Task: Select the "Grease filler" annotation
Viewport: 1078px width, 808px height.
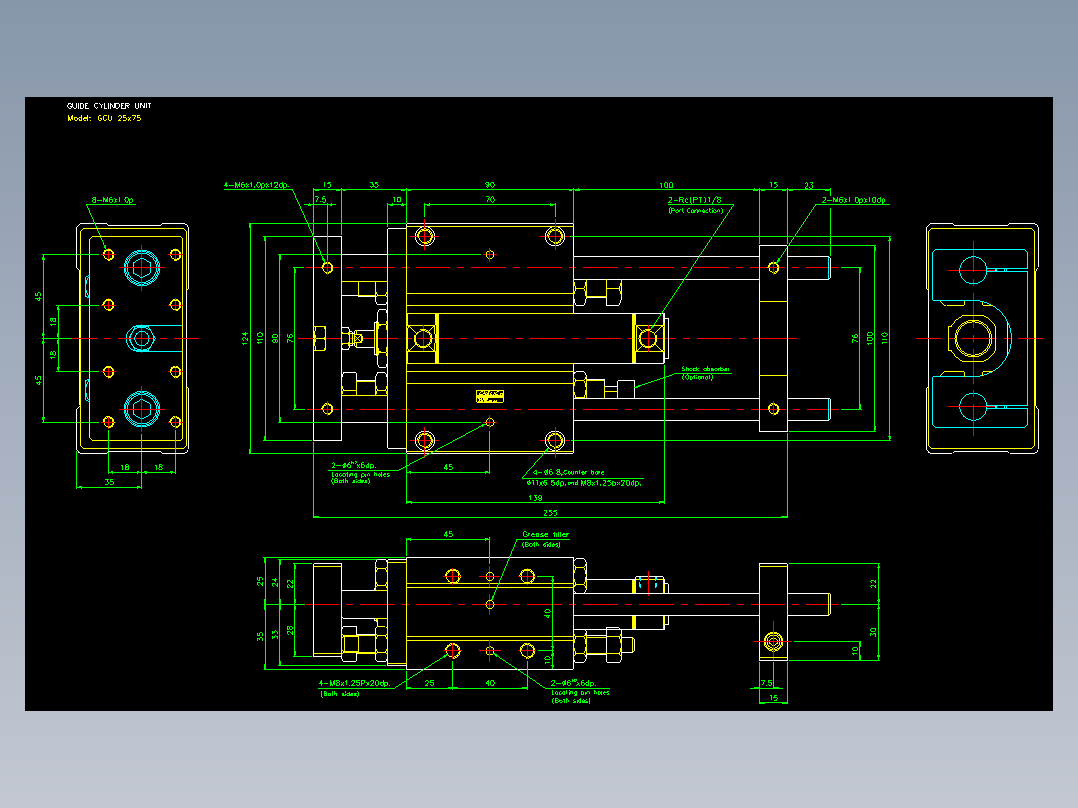Action: tap(546, 534)
